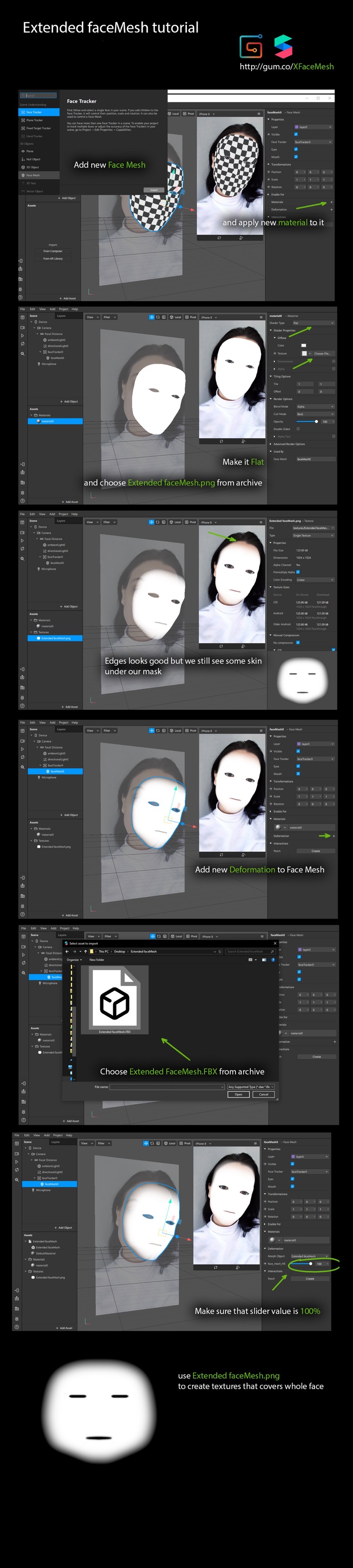Open Project menu in 'Make it Flat' screenshot

pos(63,309)
